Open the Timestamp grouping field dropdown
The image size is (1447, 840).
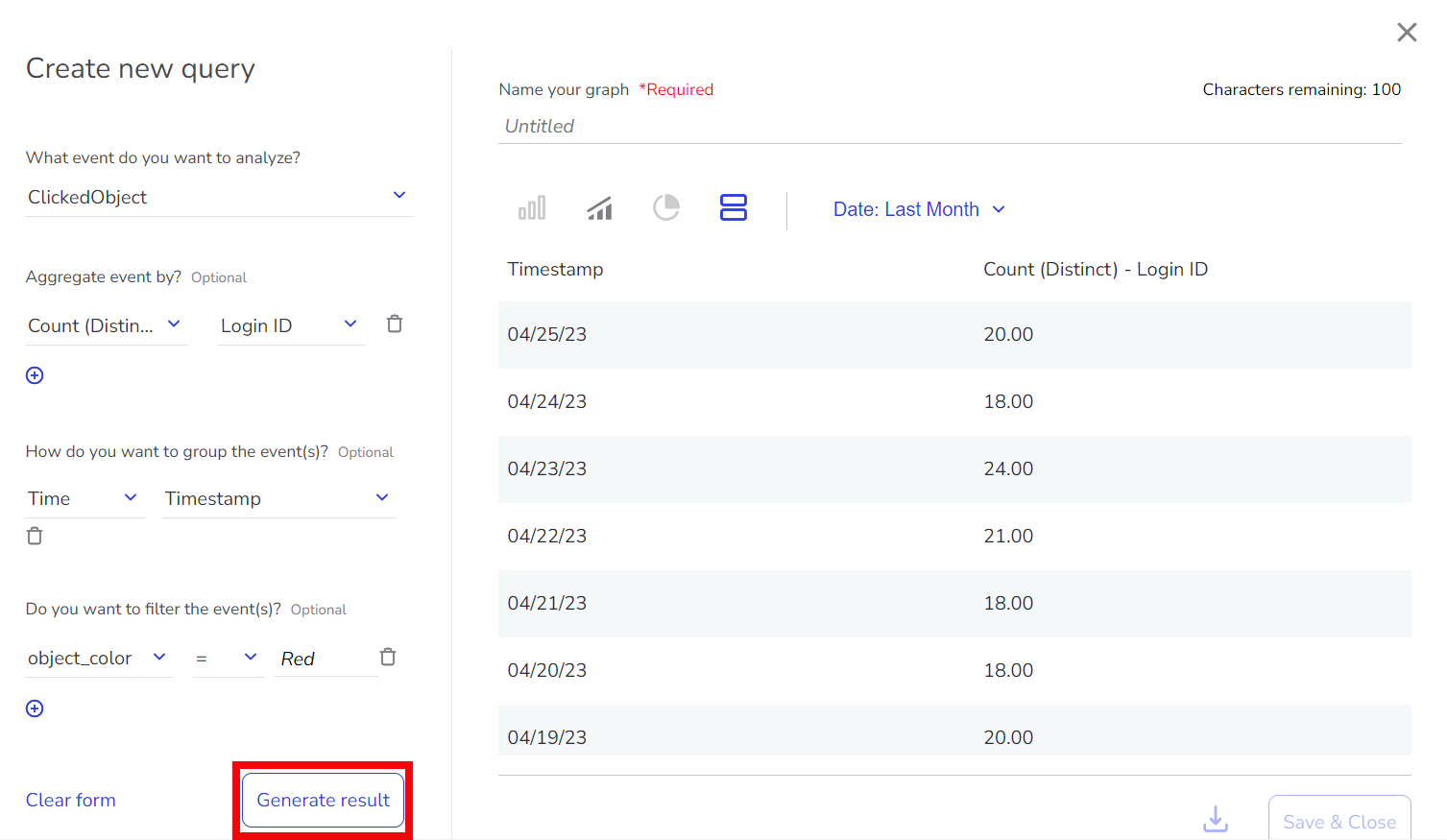pyautogui.click(x=279, y=498)
